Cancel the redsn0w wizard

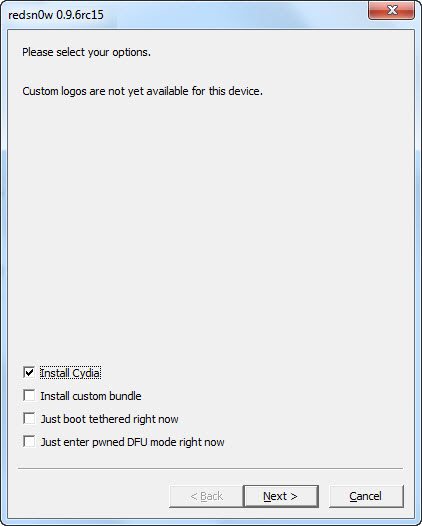coord(366,496)
